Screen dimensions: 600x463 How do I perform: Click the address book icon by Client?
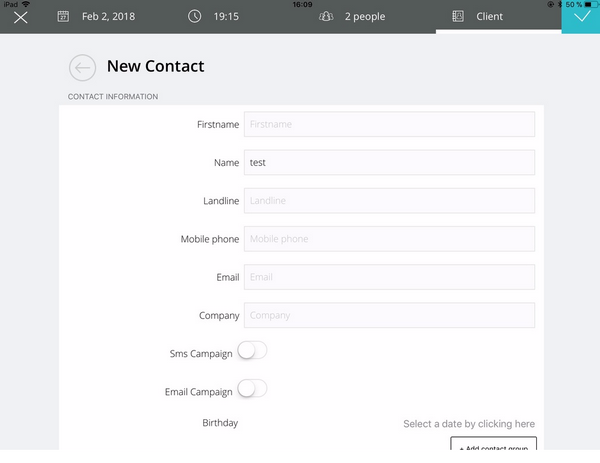[x=458, y=17]
